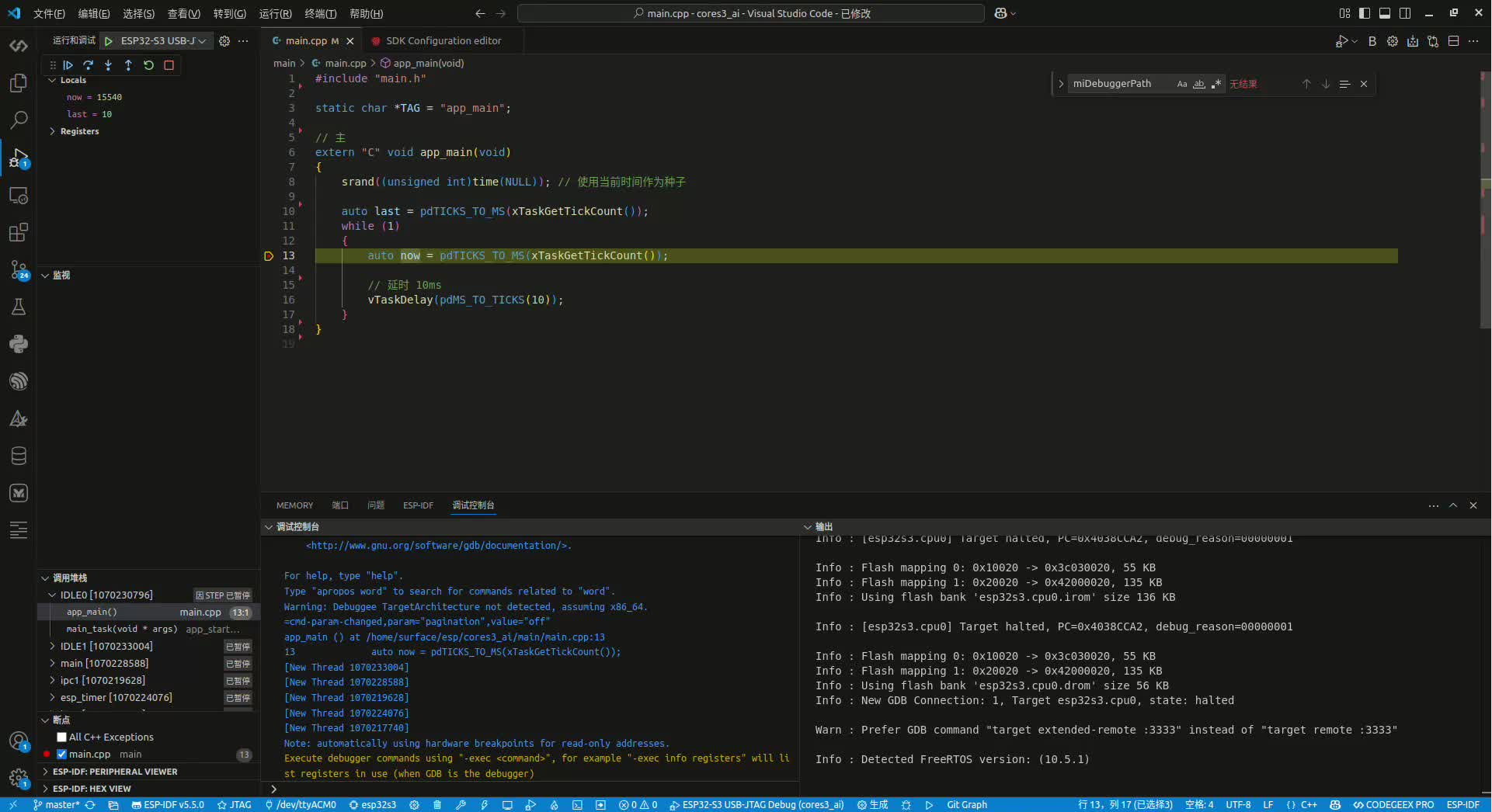Click the Continue debug button
1492x812 pixels.
coord(68,65)
